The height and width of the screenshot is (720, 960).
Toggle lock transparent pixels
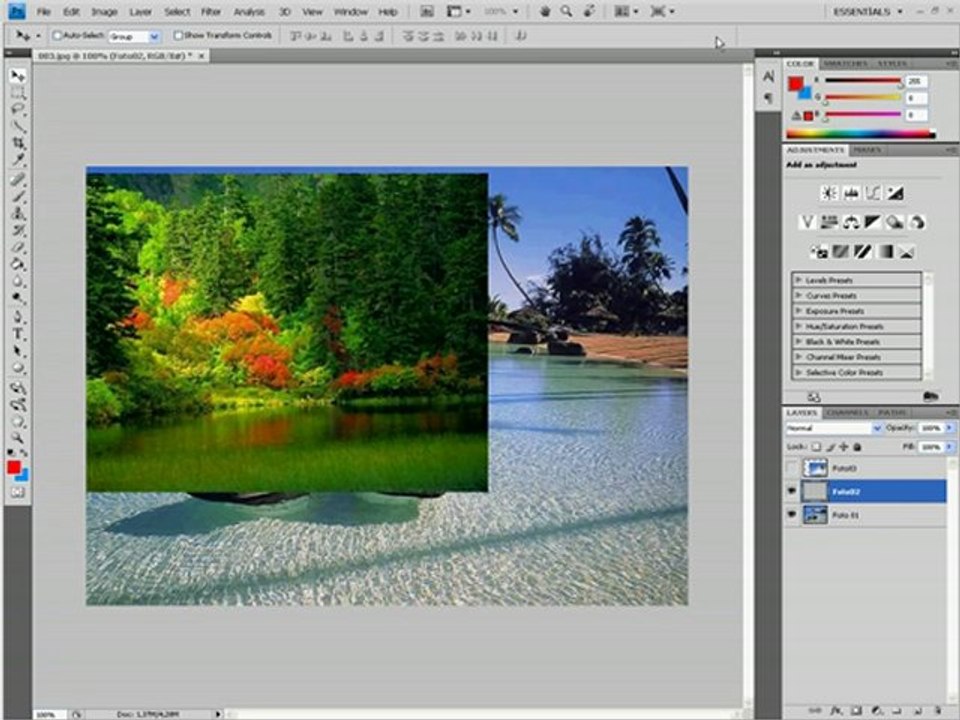(816, 447)
